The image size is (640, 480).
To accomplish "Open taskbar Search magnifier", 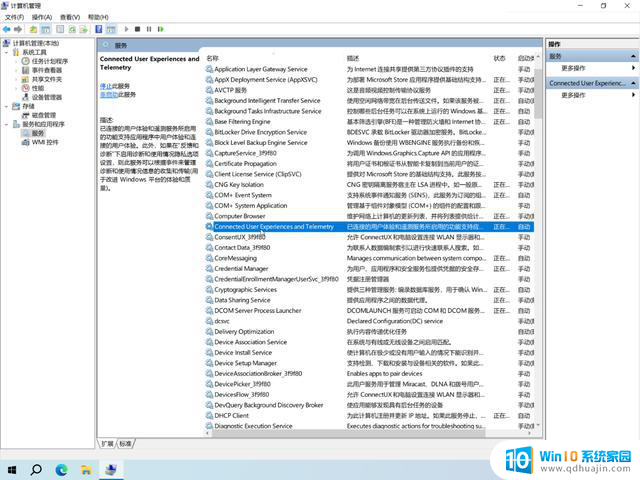I will (x=36, y=470).
